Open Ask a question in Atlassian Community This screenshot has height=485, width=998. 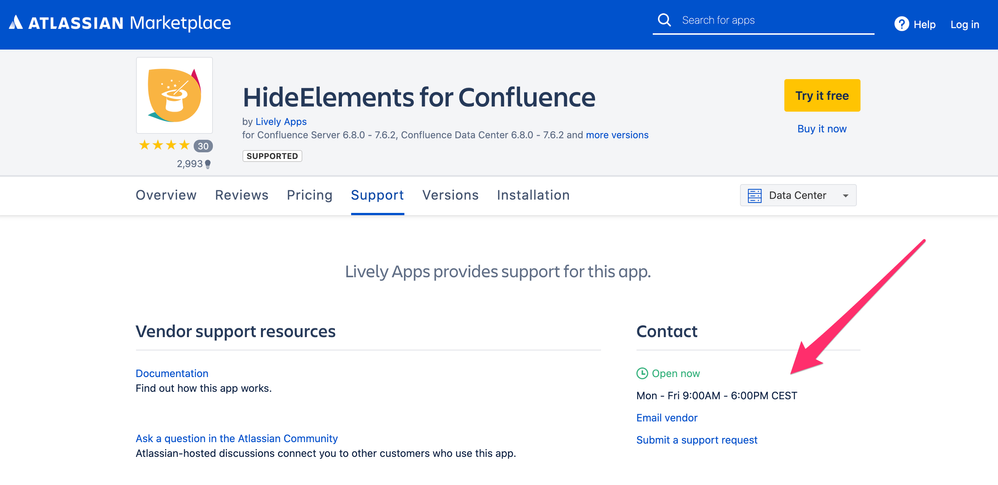click(237, 439)
